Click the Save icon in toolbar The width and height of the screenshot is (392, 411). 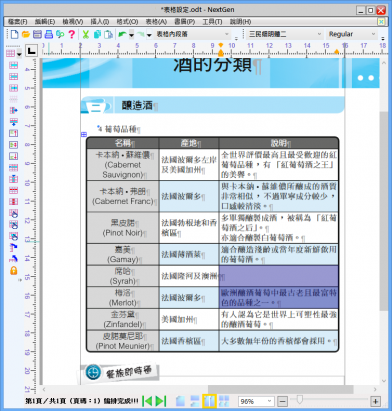coord(37,34)
